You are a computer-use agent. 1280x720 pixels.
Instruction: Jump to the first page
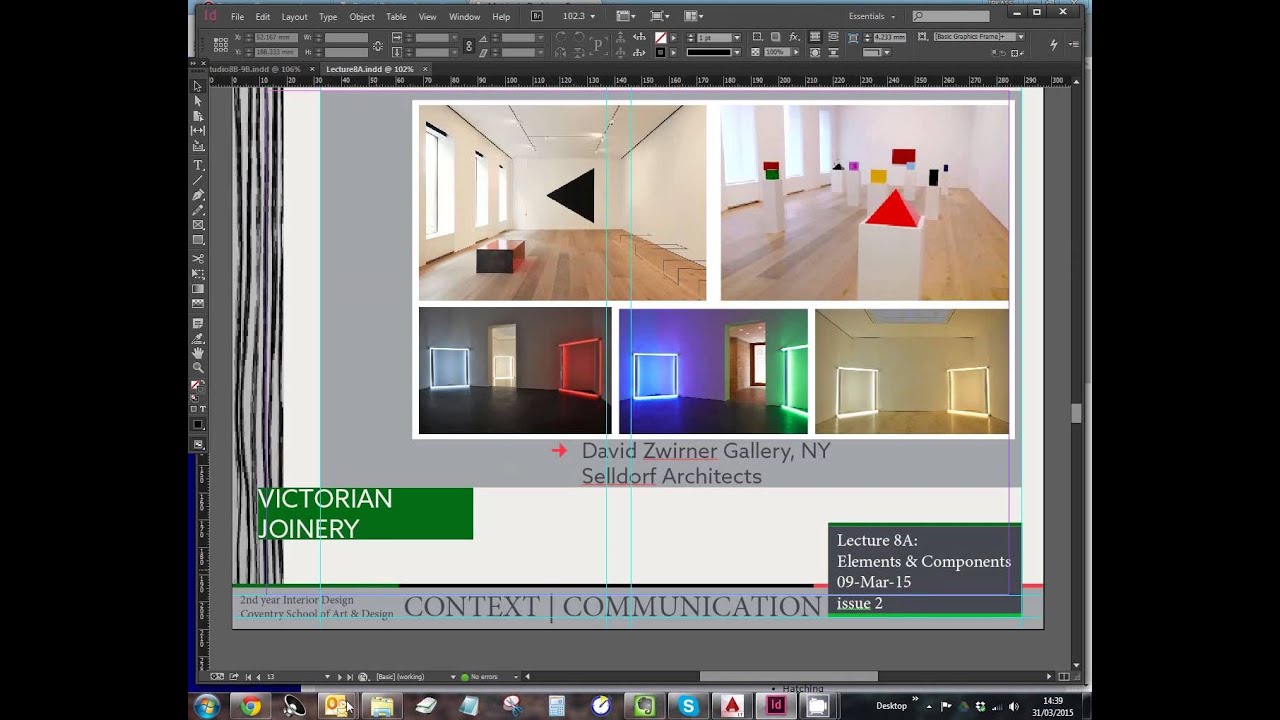[249, 677]
